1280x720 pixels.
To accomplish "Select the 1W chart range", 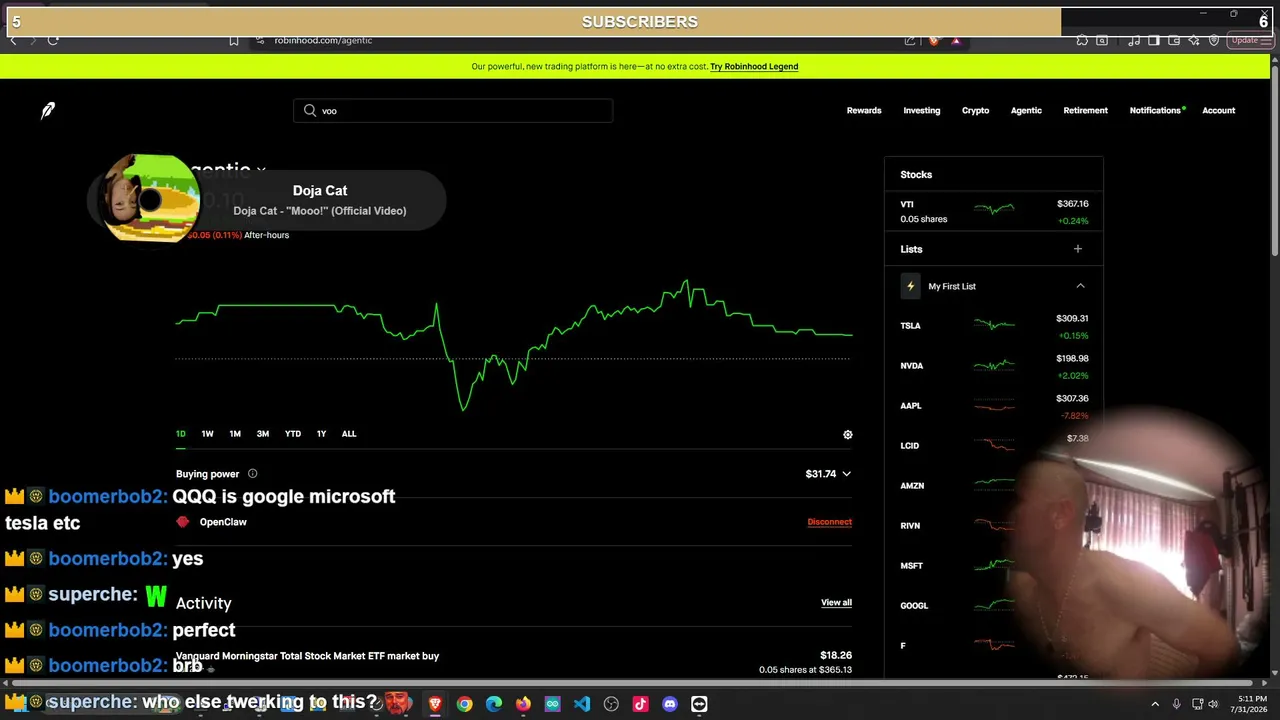I will pyautogui.click(x=207, y=434).
